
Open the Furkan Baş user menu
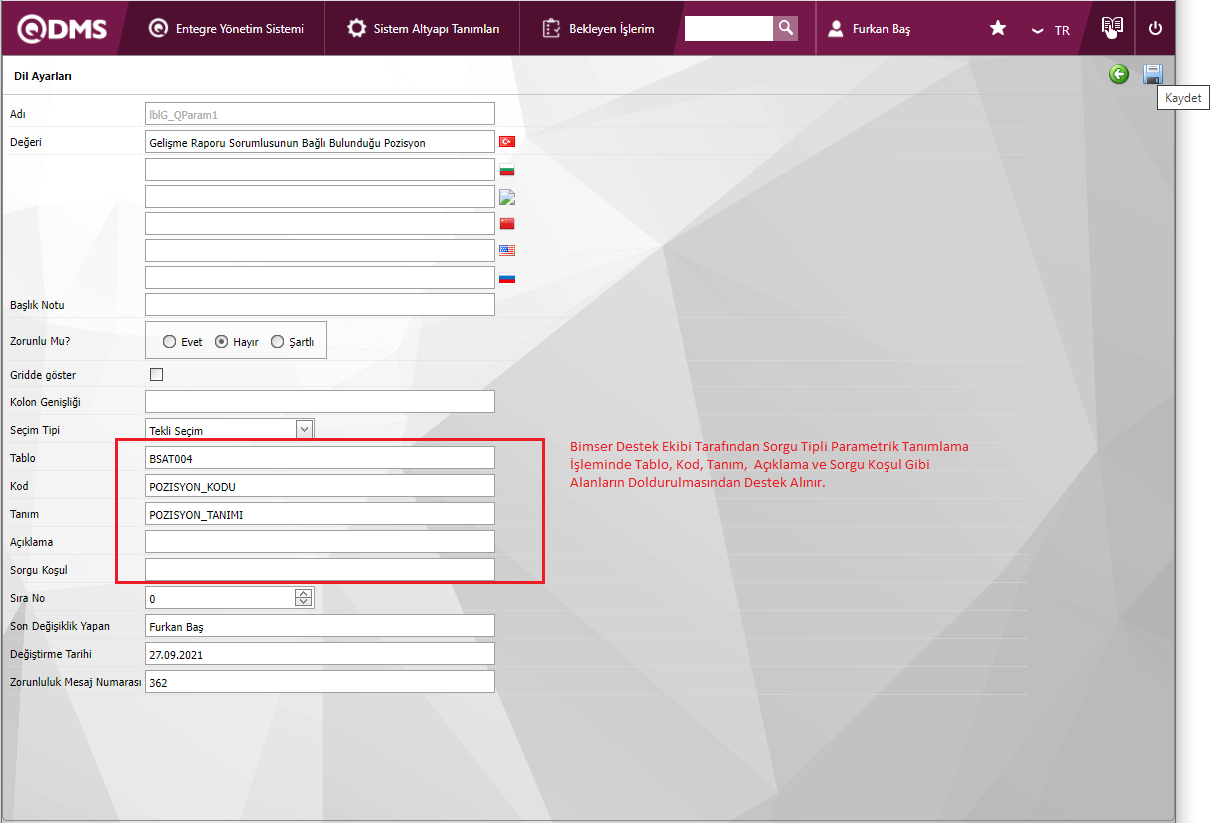tap(870, 29)
